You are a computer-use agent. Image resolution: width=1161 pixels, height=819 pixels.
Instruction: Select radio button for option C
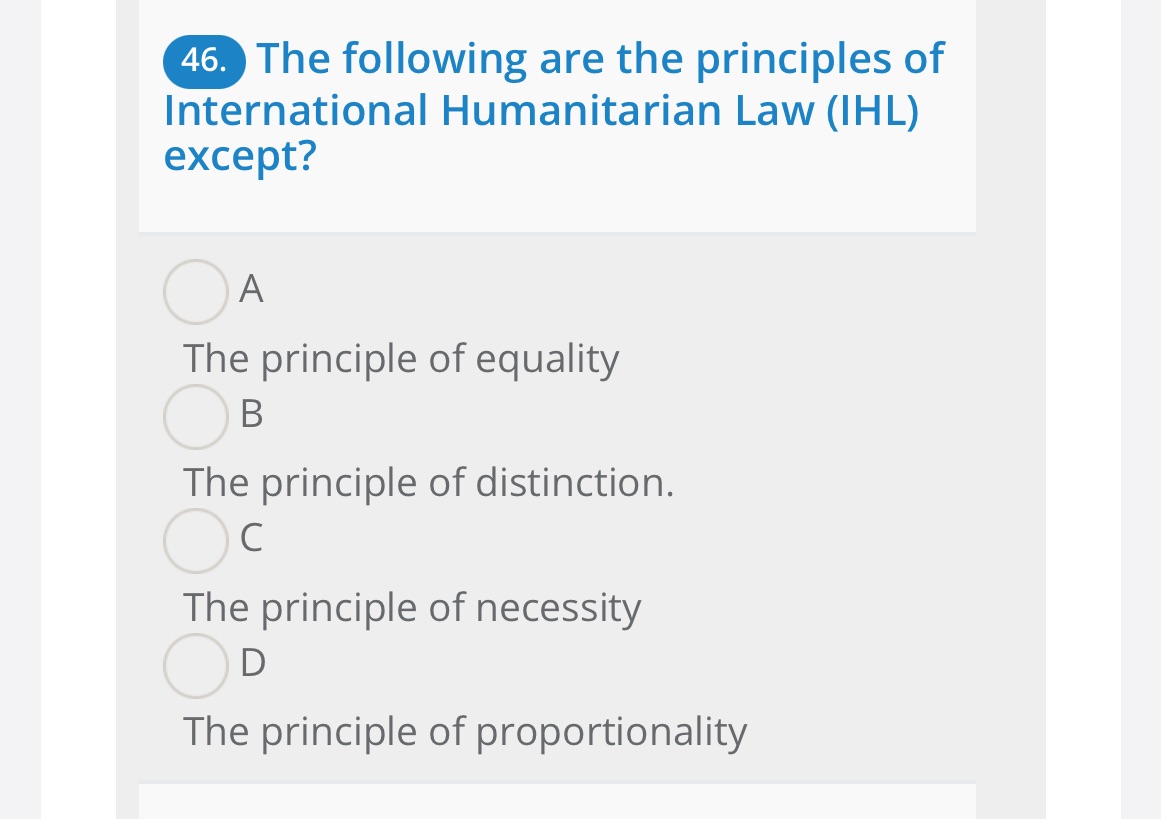pos(195,542)
